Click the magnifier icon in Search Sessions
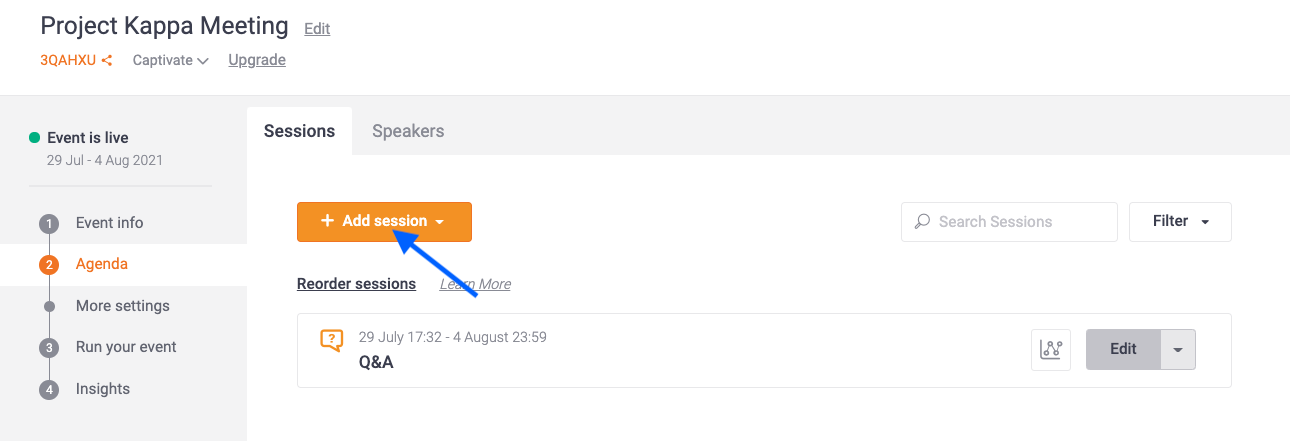The image size is (1290, 441). (922, 222)
